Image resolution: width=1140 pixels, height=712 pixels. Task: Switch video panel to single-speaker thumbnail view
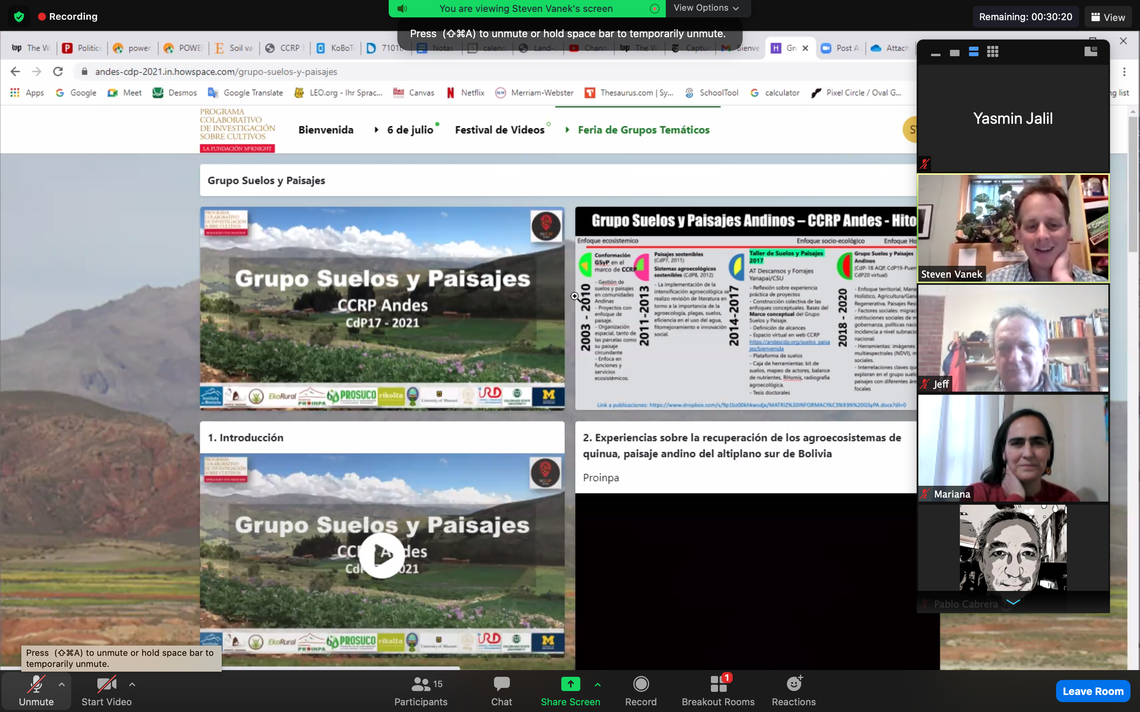click(954, 52)
